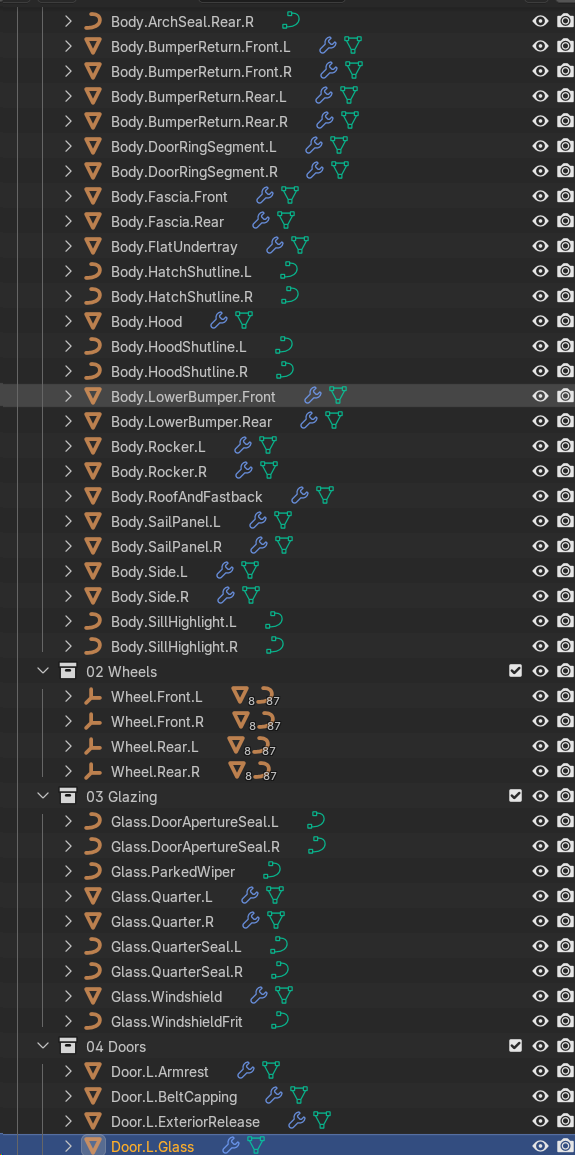The width and height of the screenshot is (575, 1155).
Task: Click the empty axes icon of Wheel.Front.L
Action: point(92,696)
